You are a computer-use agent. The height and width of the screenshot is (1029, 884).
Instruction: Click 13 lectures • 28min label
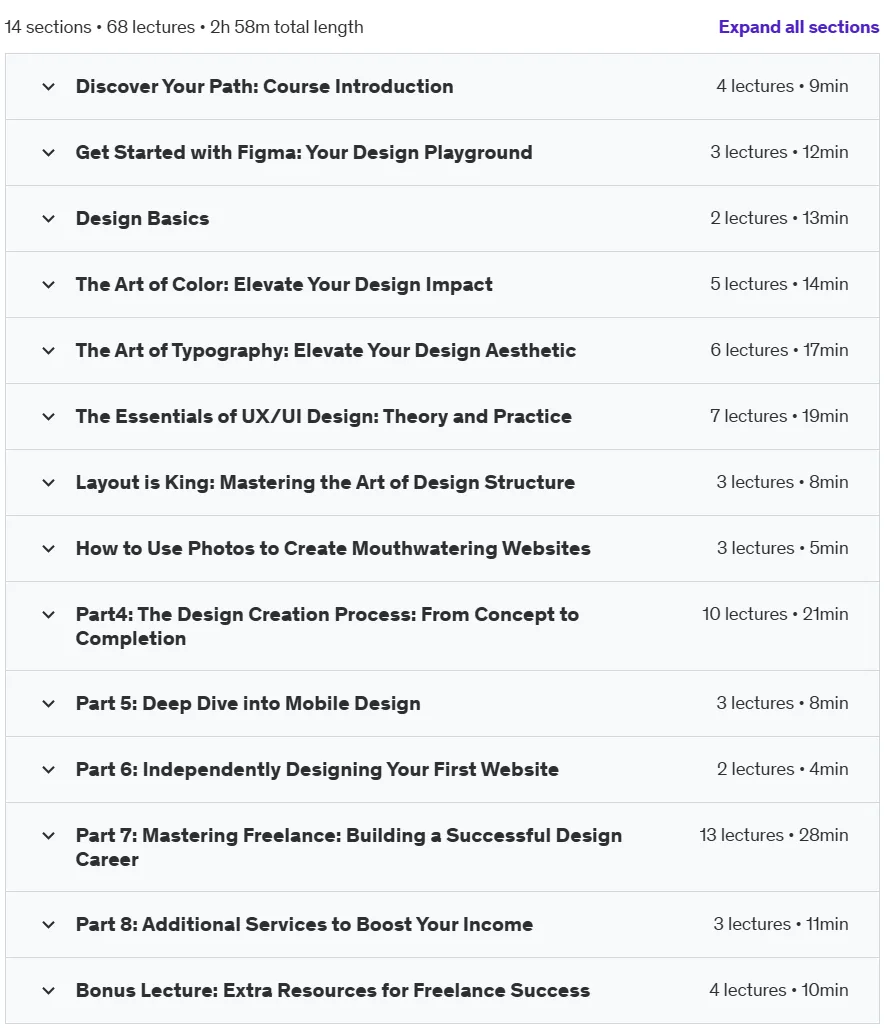[774, 835]
